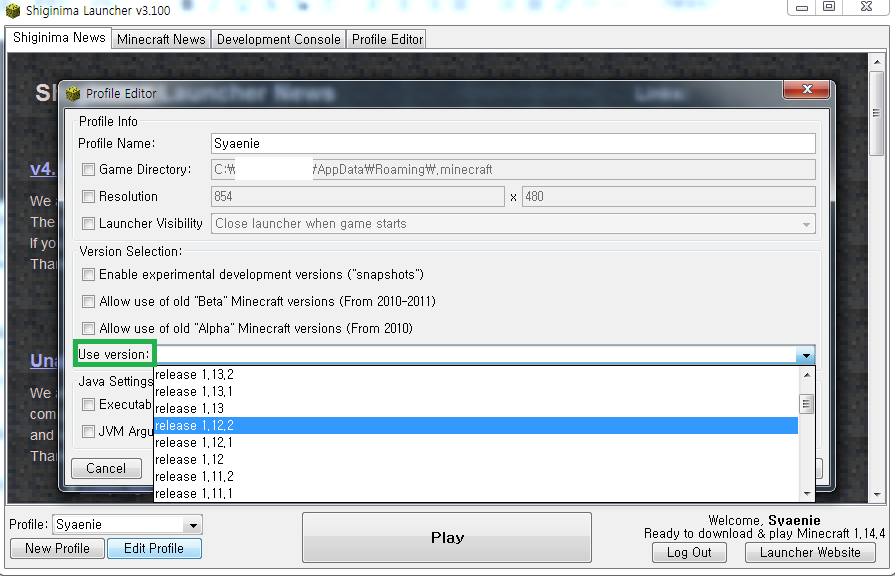The width and height of the screenshot is (895, 576).
Task: Open the Launcher Visibility dropdown
Action: pos(513,224)
